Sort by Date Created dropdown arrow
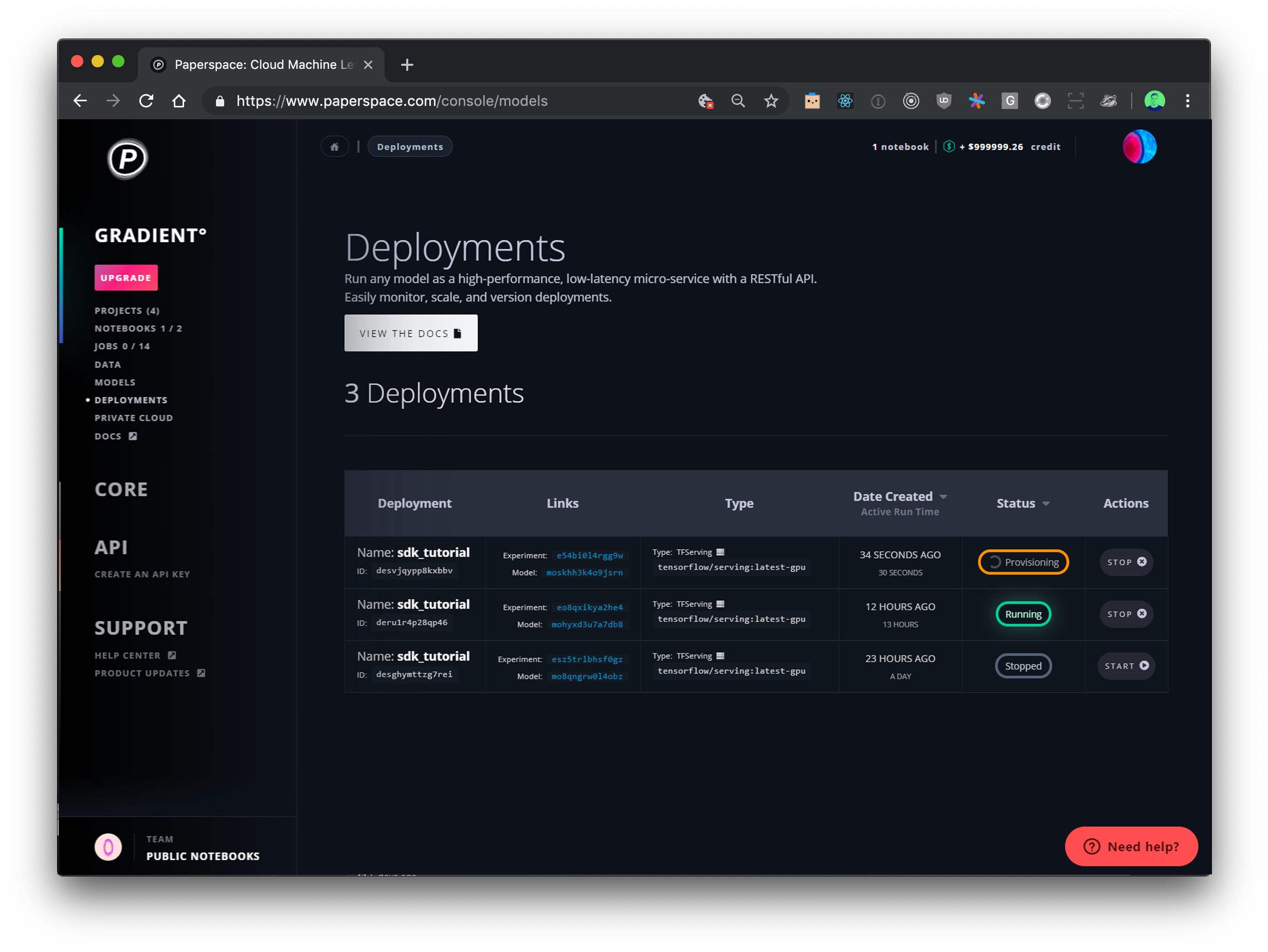Viewport: 1268px width, 952px height. click(944, 497)
